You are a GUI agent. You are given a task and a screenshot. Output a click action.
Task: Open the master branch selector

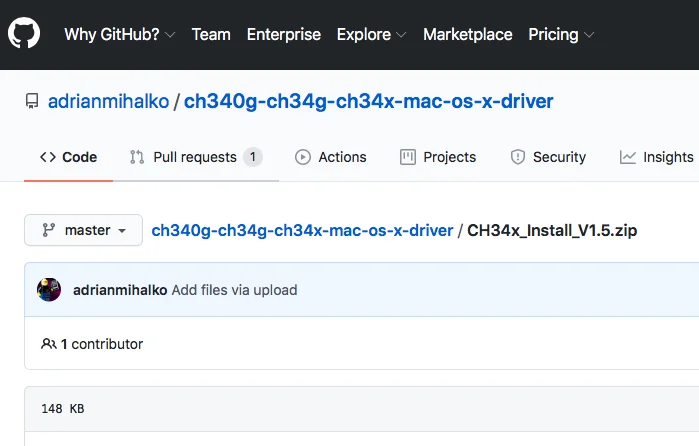click(x=84, y=230)
